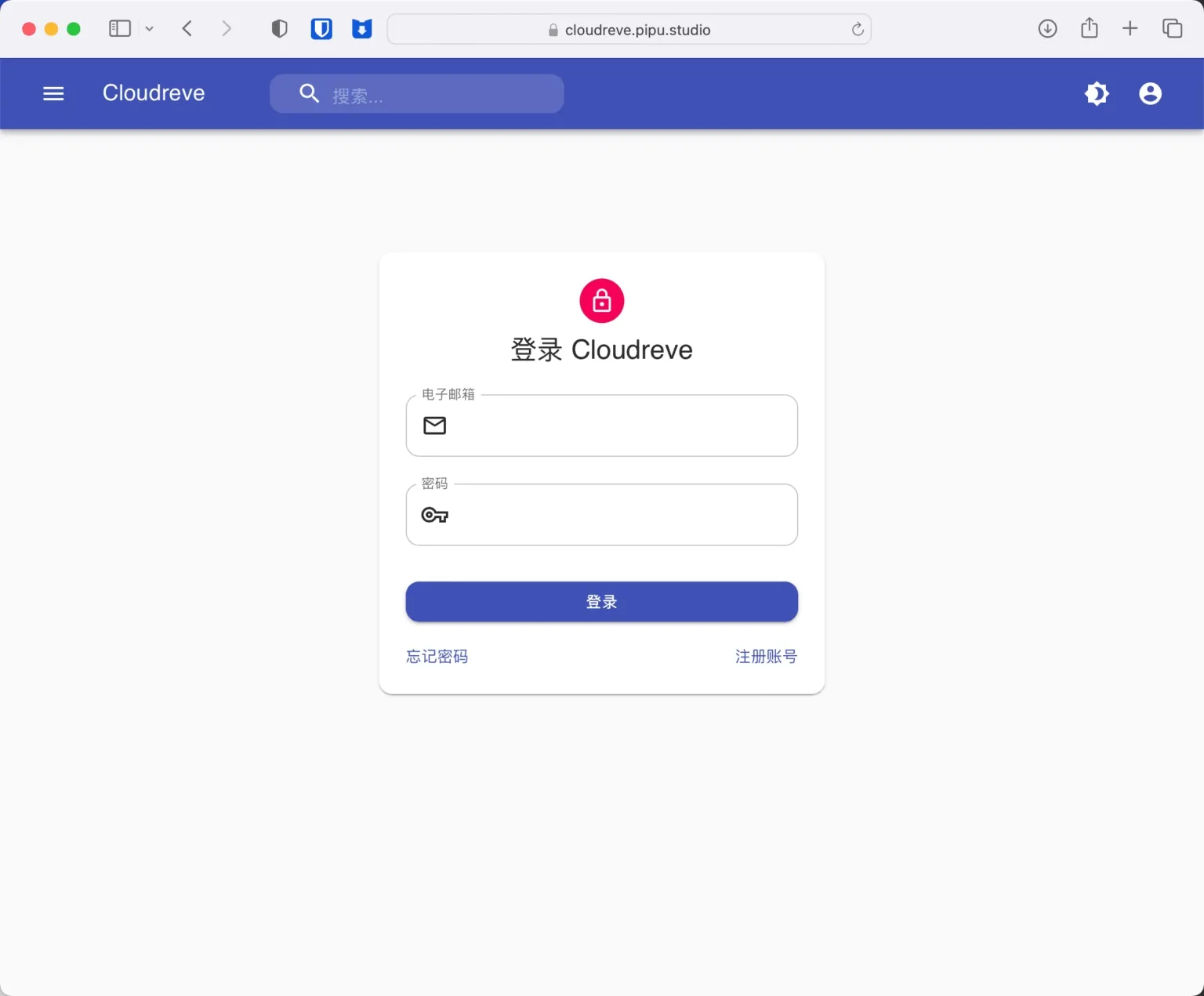The height and width of the screenshot is (996, 1204).
Task: Click the address bar padlock icon
Action: click(x=553, y=30)
